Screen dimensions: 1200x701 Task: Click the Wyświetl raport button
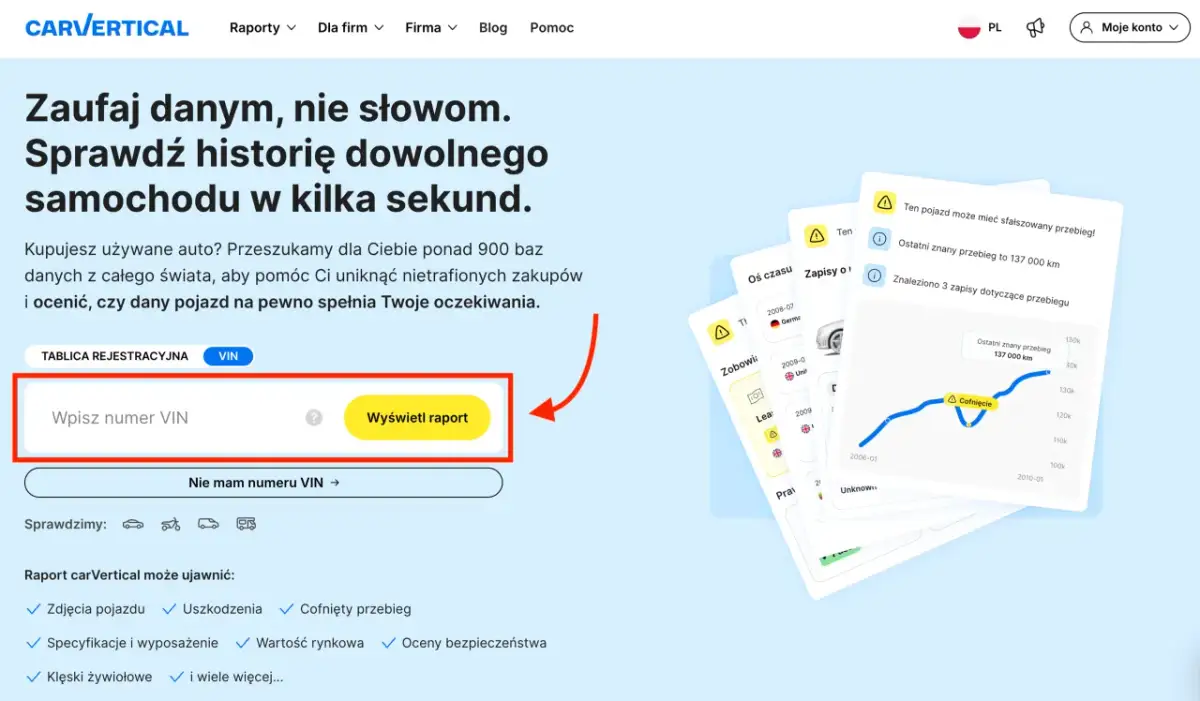[417, 417]
